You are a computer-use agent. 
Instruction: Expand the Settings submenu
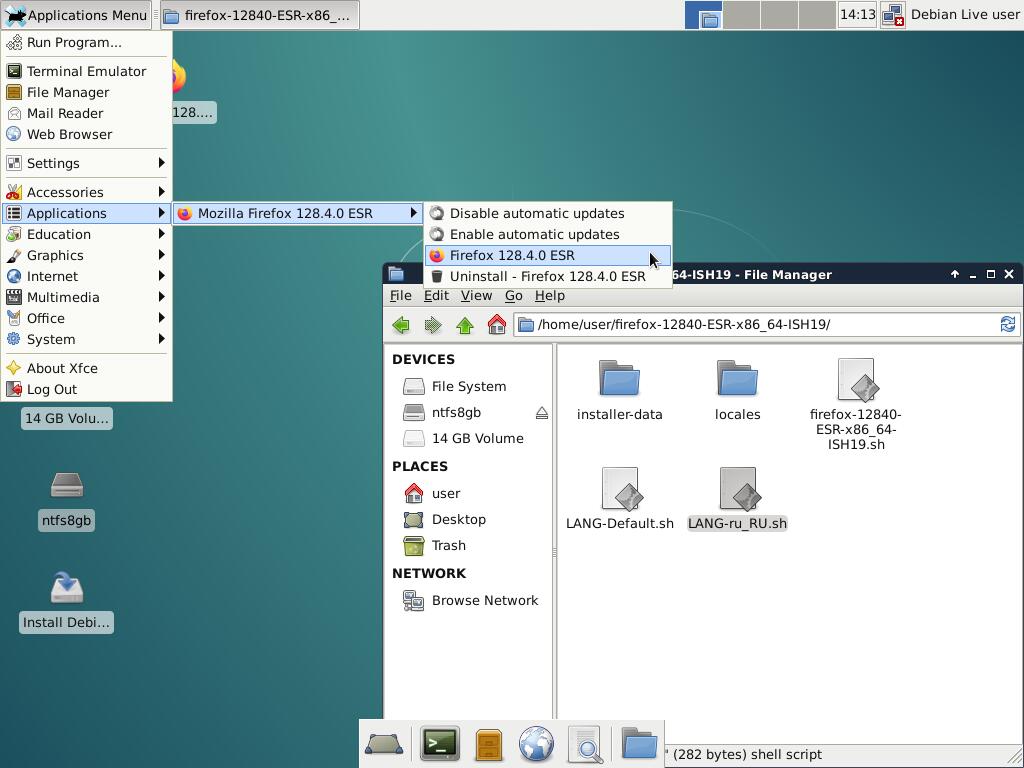tap(86, 163)
